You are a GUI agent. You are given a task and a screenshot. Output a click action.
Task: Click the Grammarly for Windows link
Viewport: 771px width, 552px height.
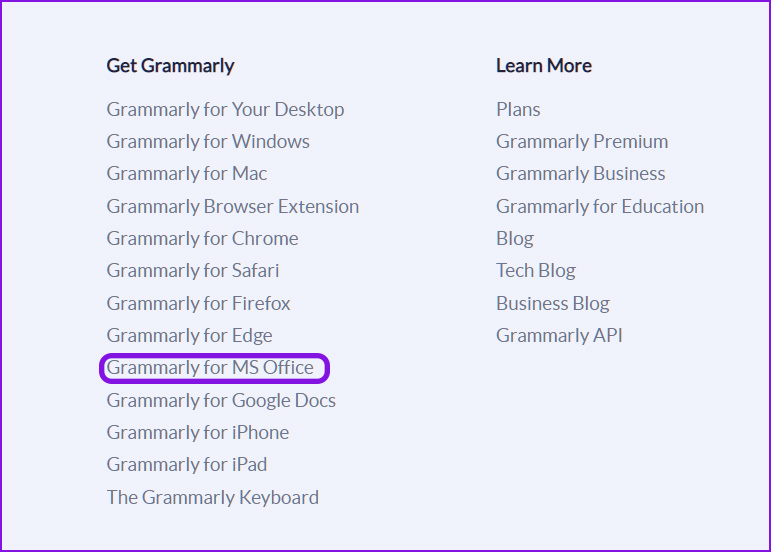pos(208,142)
